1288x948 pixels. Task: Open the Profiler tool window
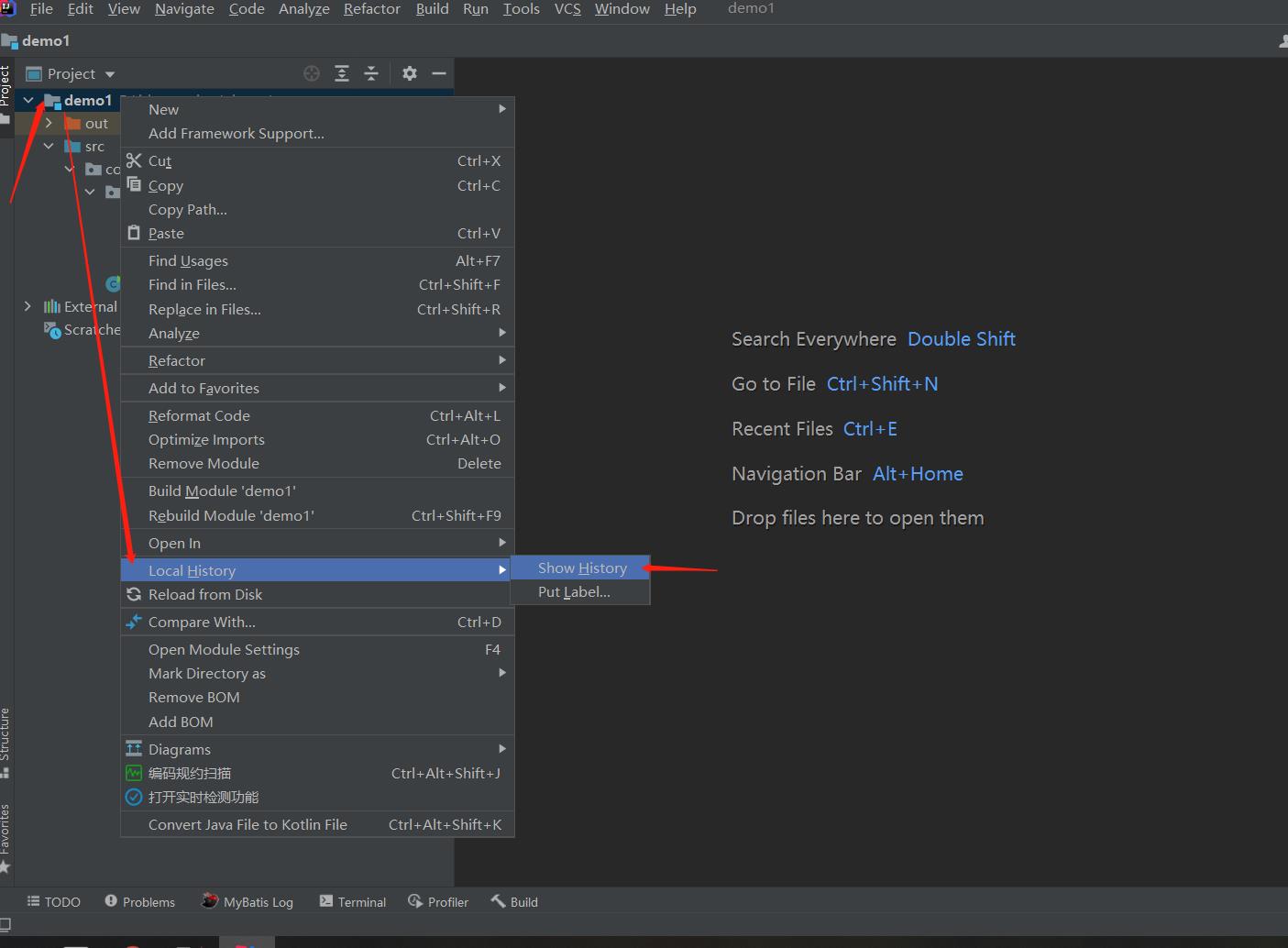(438, 901)
